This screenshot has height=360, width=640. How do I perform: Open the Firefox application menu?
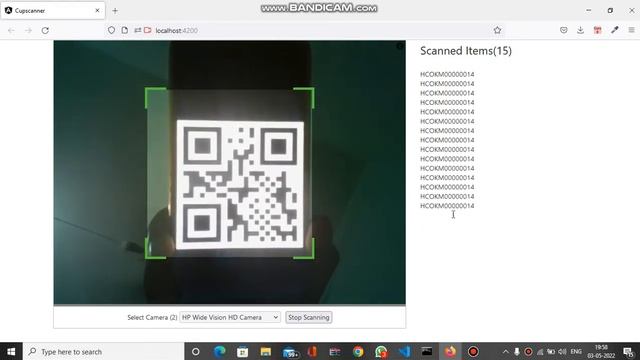[x=631, y=30]
